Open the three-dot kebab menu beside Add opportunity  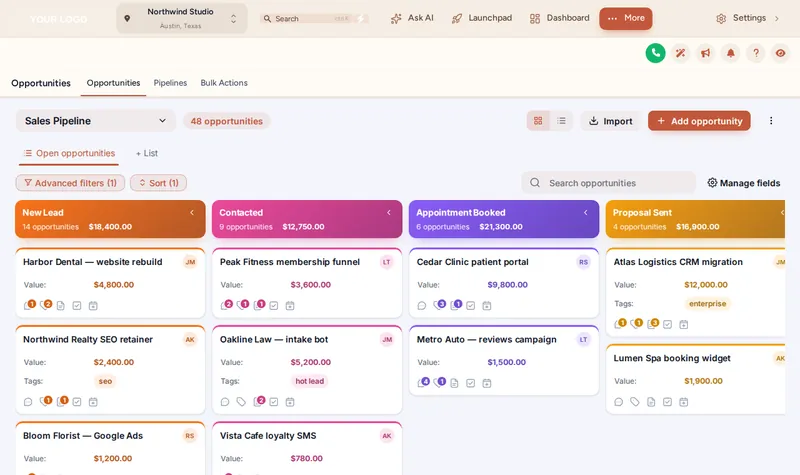click(x=771, y=121)
